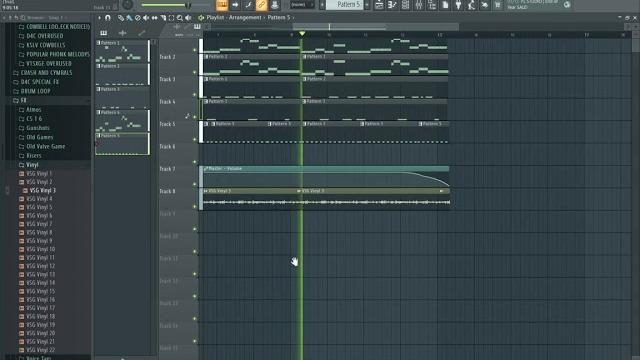Select the playlist Delete tool

point(138,18)
